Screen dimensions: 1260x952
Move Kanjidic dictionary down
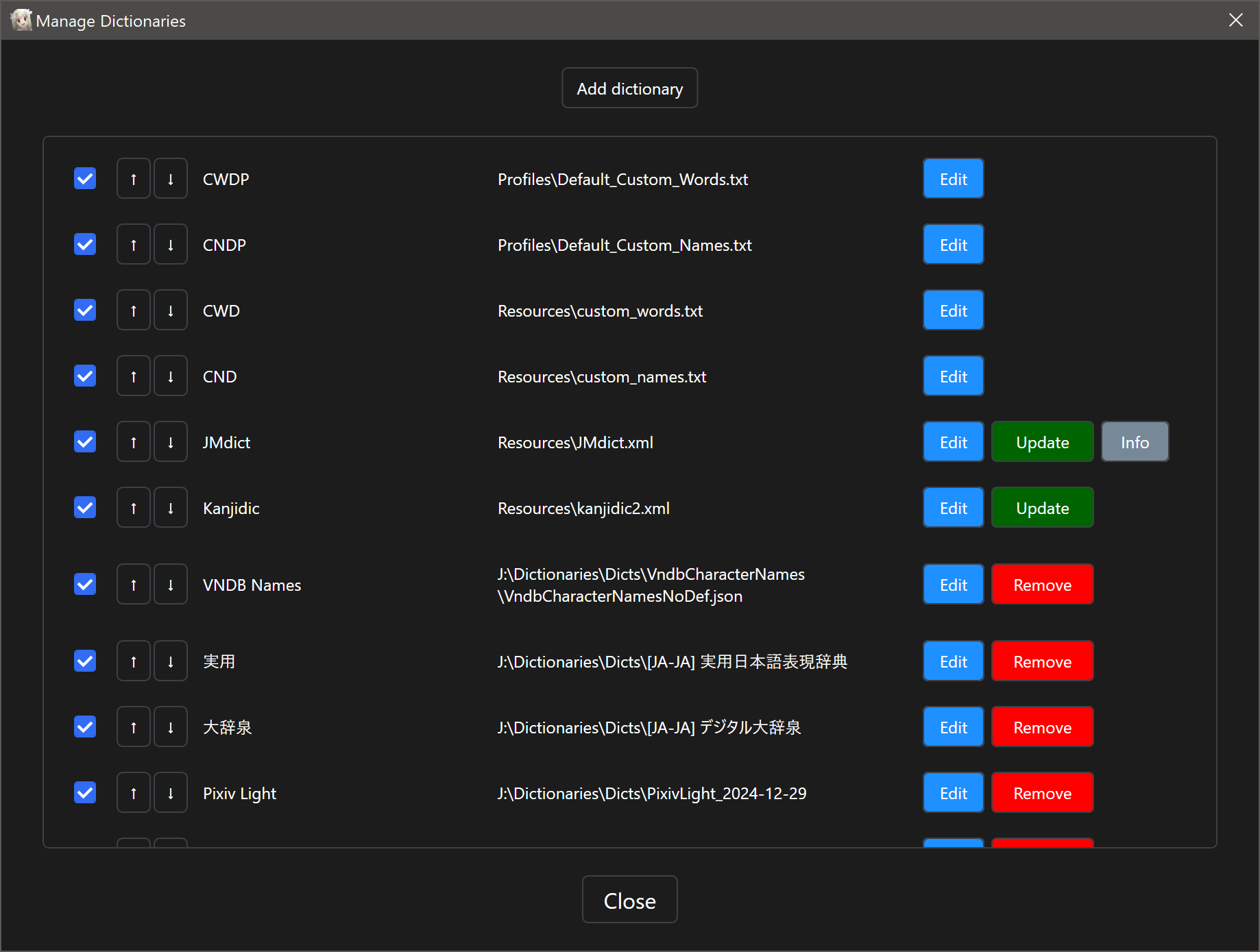[171, 508]
